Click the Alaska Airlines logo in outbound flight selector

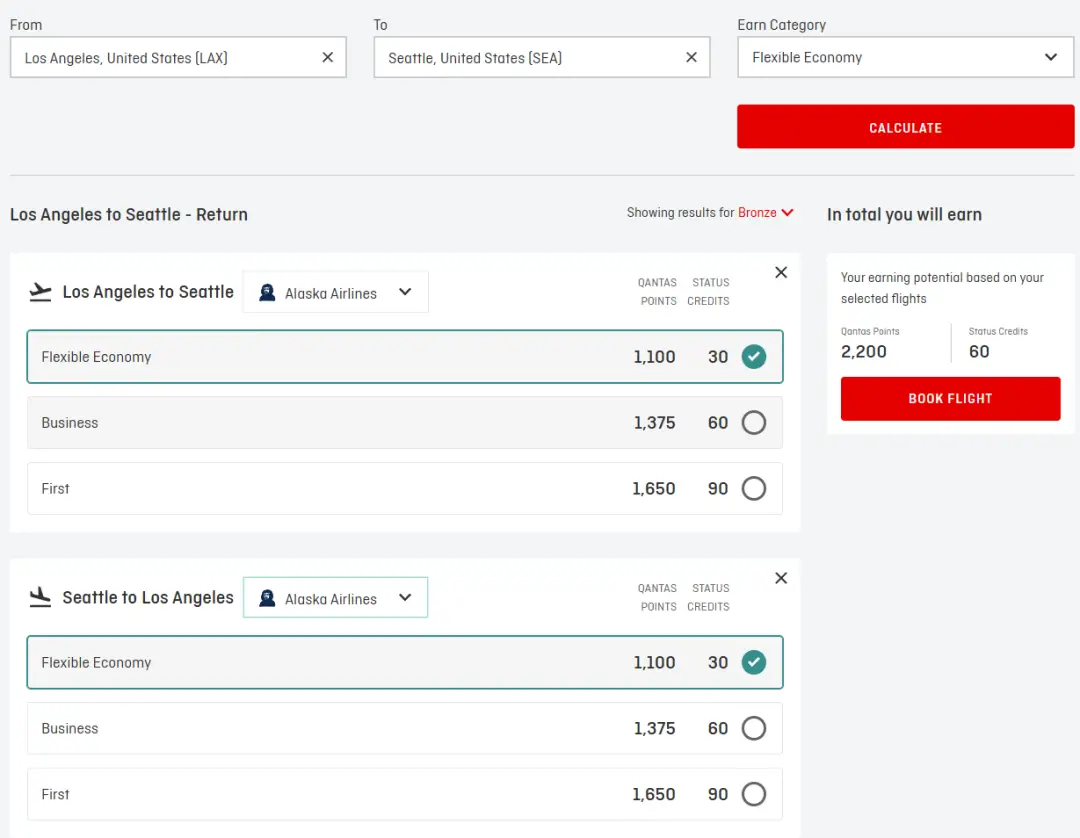point(267,293)
